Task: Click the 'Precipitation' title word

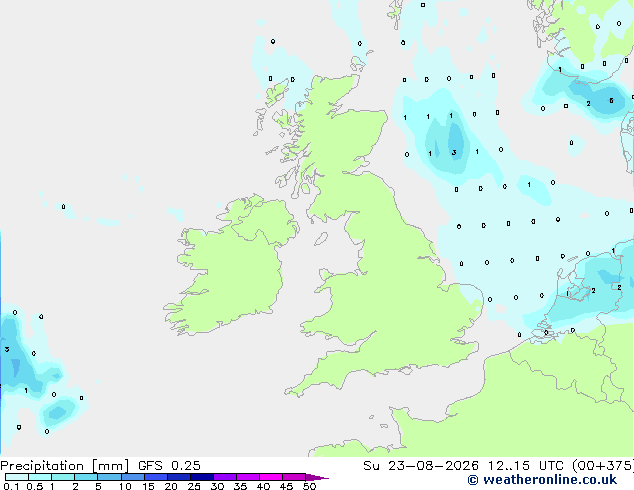Action: (x=42, y=466)
